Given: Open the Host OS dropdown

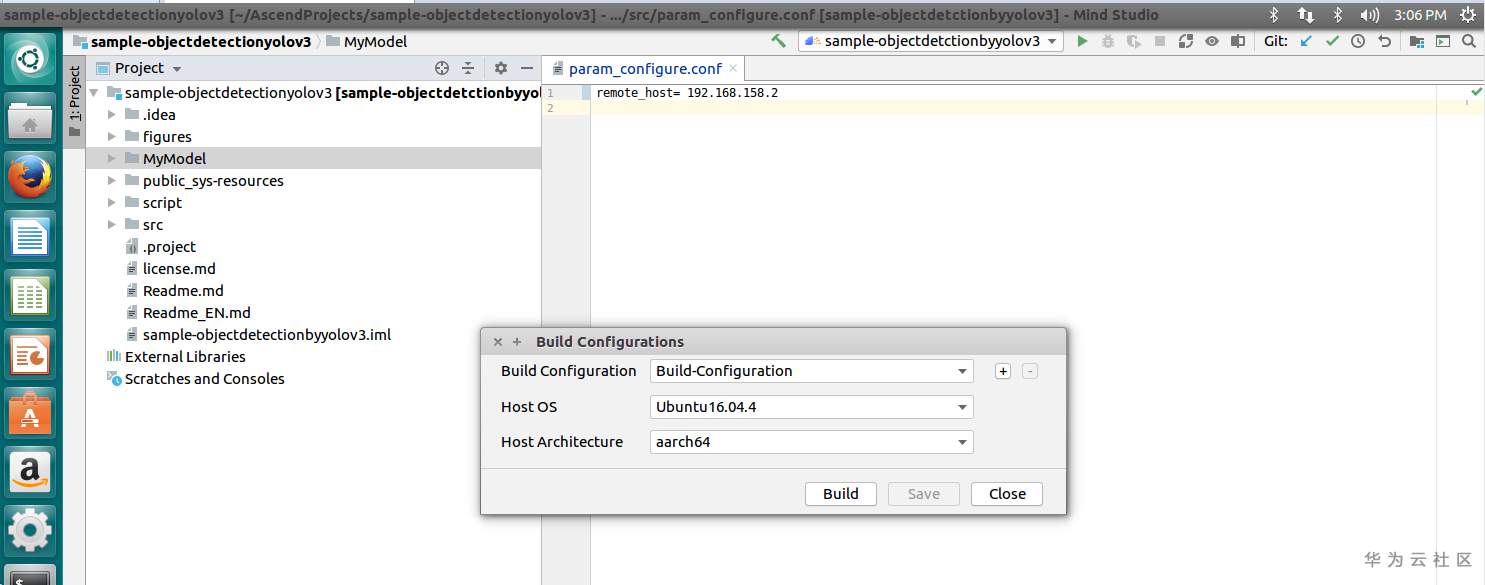Looking at the screenshot, I should coord(811,407).
